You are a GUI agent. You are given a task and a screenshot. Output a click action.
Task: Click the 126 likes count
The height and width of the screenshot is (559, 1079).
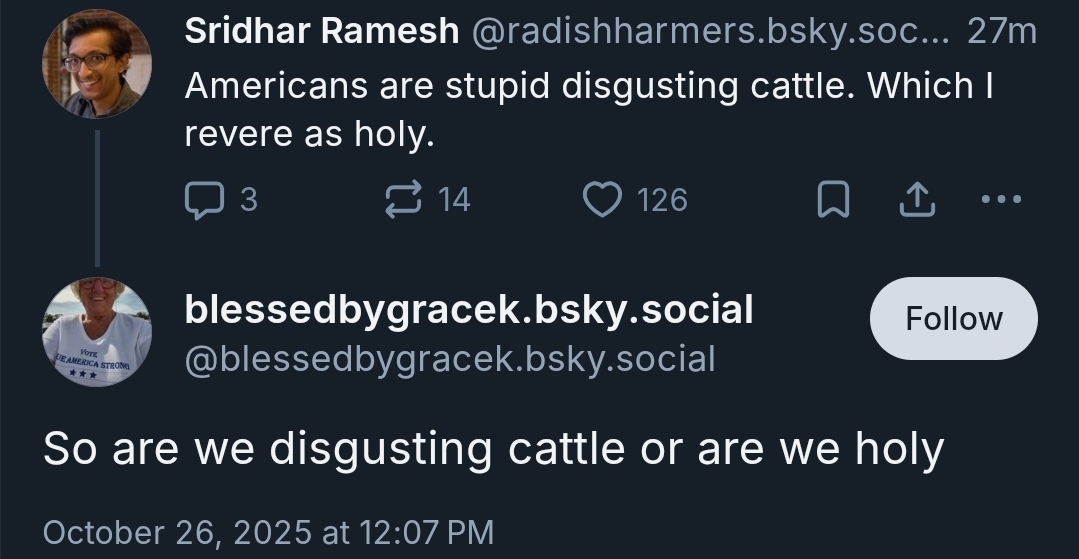click(662, 200)
